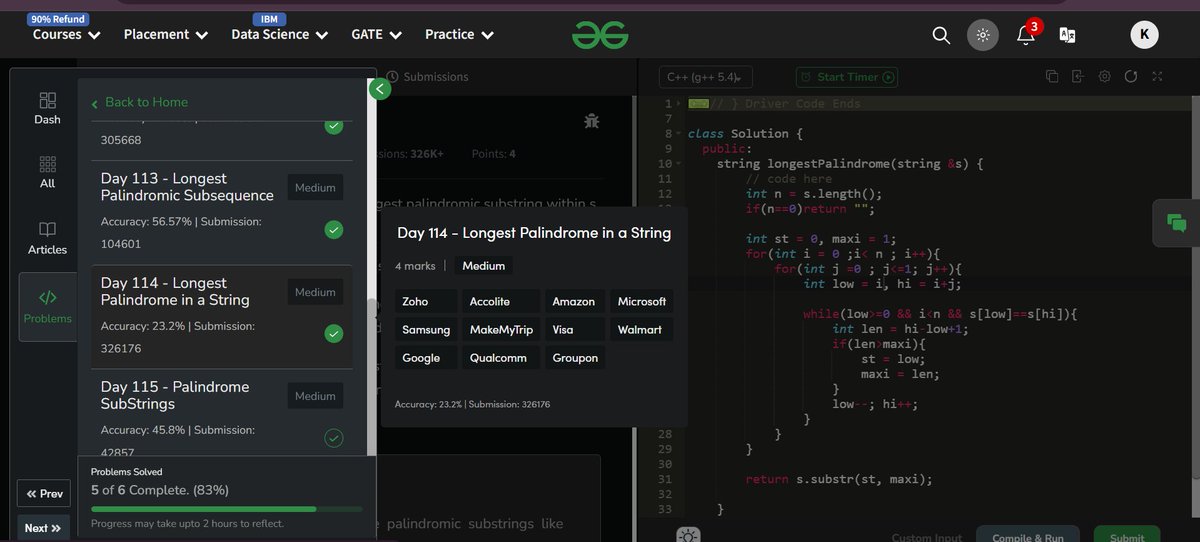Click the checkmark above Day 113
Screen dimensions: 1200x542
pos(334,127)
